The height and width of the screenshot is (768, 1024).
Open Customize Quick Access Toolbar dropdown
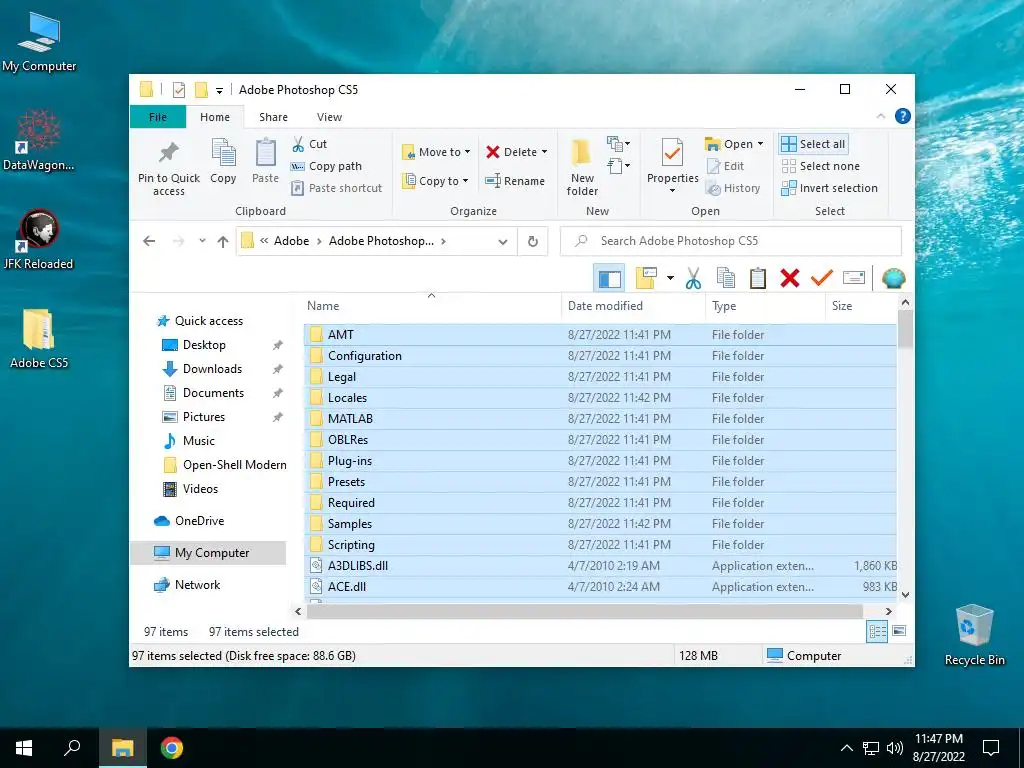coord(219,90)
